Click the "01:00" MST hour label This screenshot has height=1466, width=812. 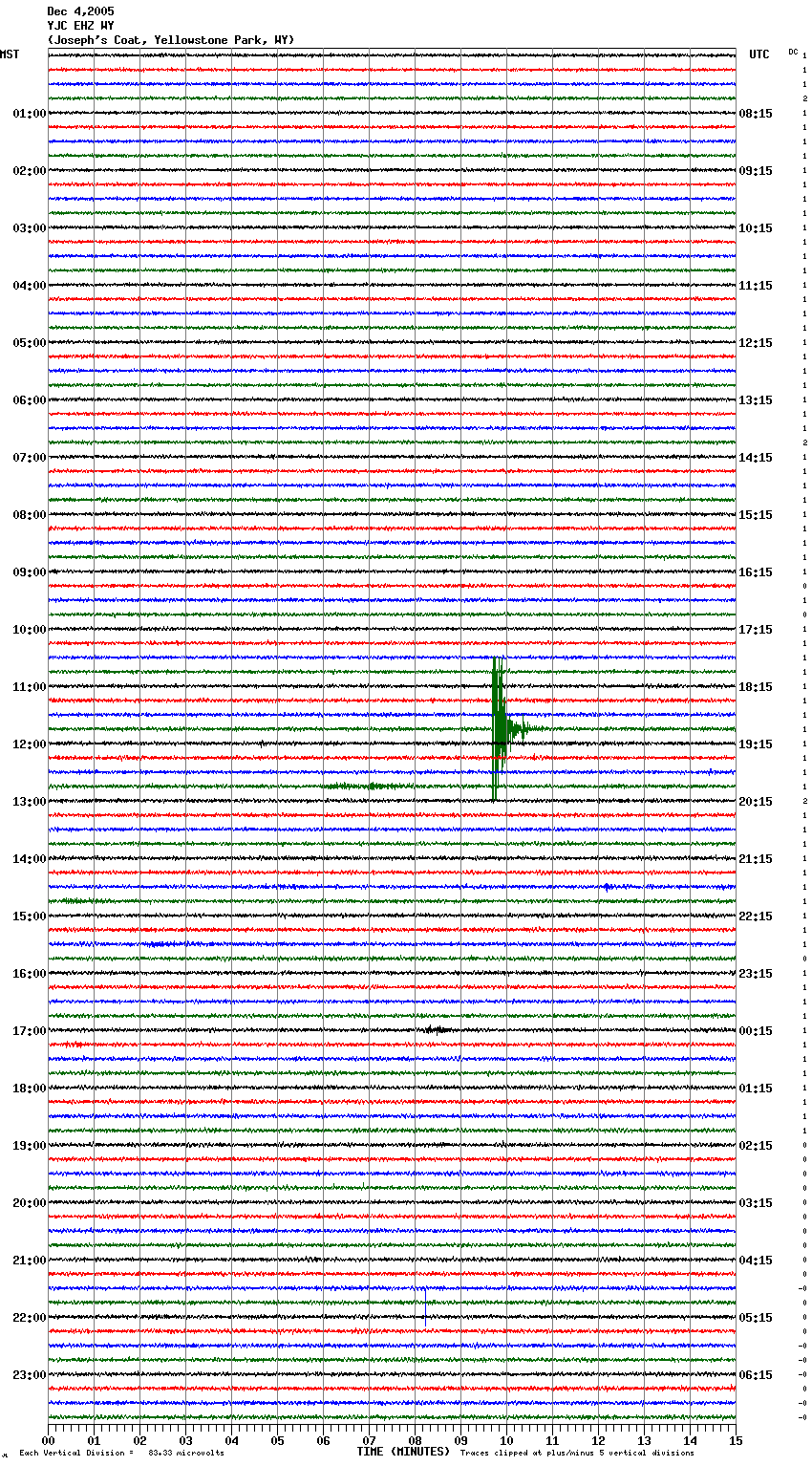(x=29, y=114)
